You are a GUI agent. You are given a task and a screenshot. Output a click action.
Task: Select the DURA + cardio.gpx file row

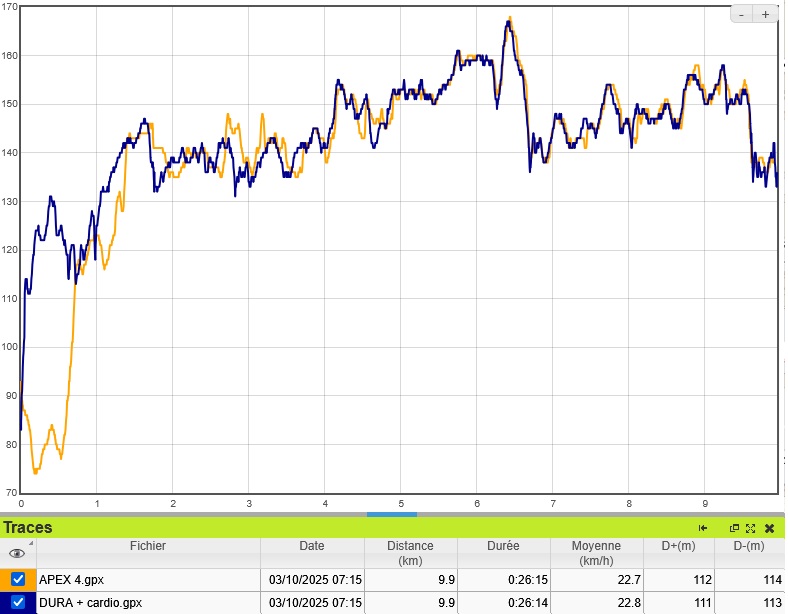click(148, 602)
